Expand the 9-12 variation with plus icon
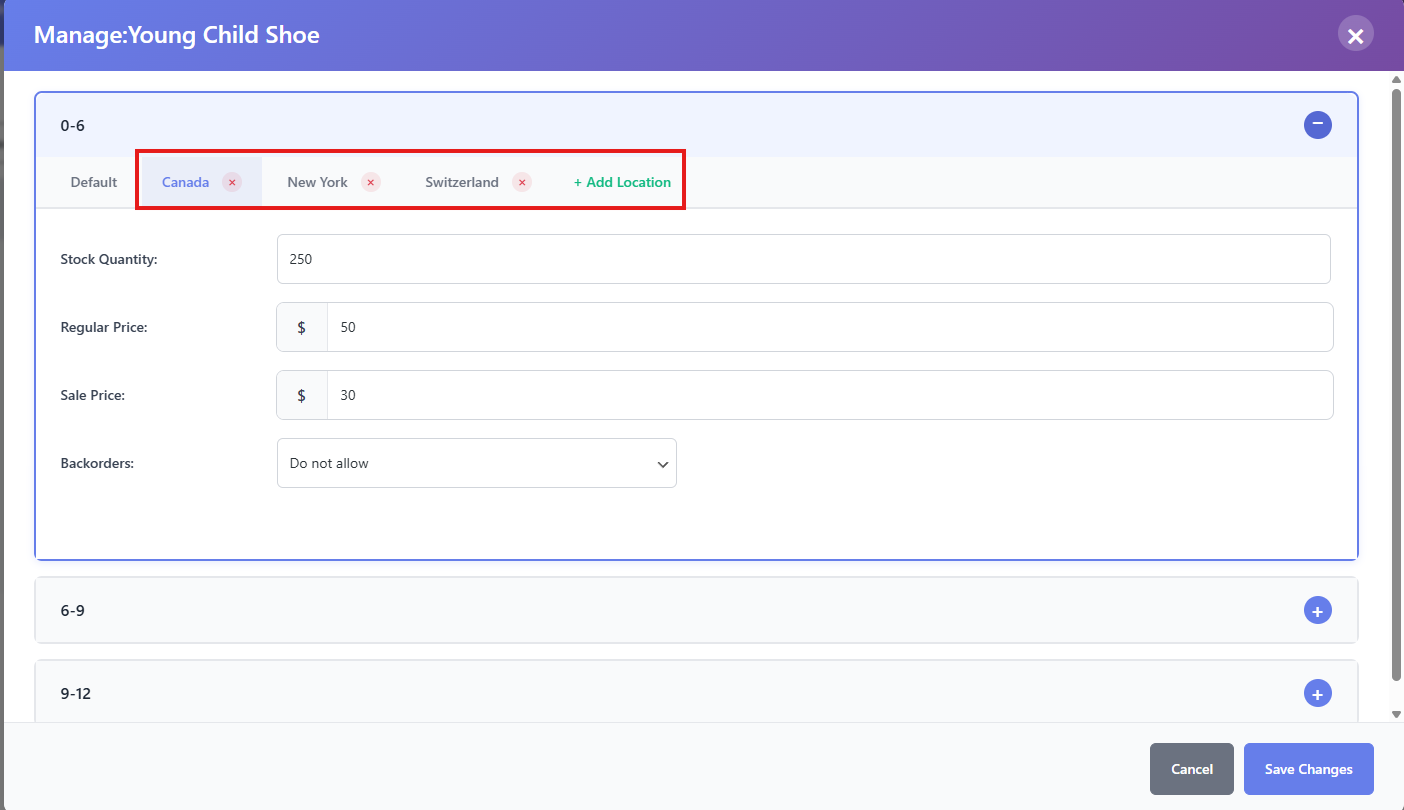Image resolution: width=1404 pixels, height=810 pixels. coord(1317,693)
